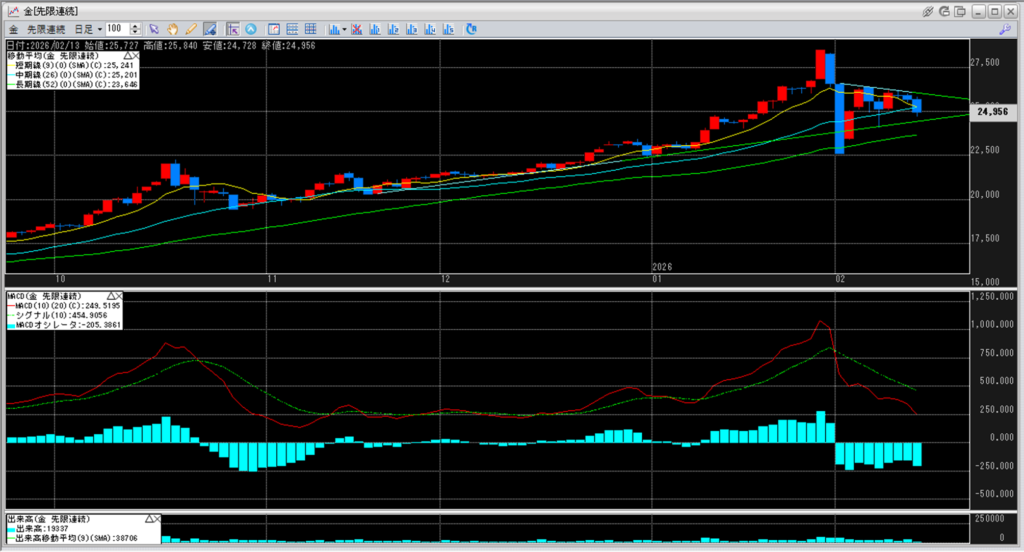Activate the hand pan tool
Viewport: 1024px width, 552px height.
pyautogui.click(x=172, y=29)
